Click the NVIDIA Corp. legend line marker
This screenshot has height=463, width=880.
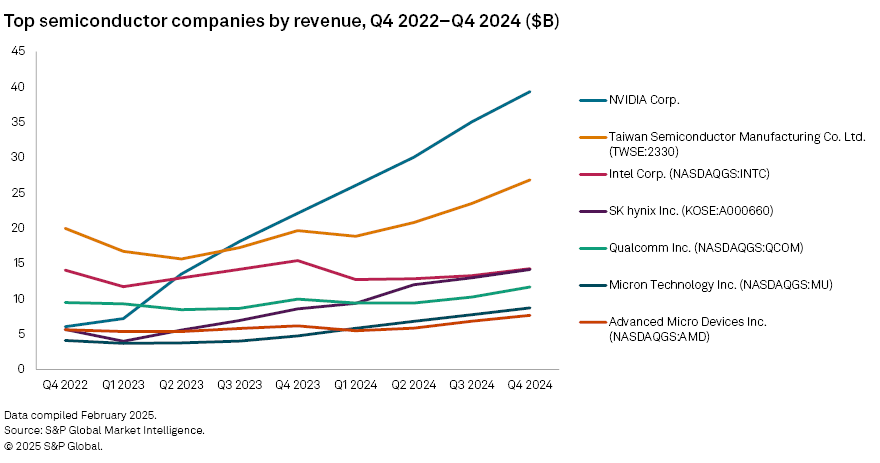(x=593, y=100)
